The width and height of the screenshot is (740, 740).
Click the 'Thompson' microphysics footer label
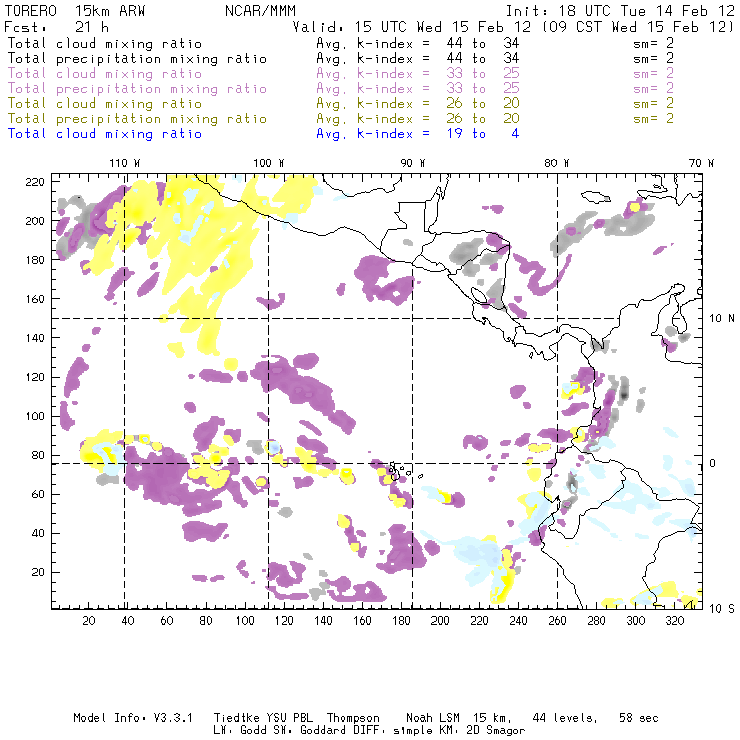coord(353,718)
